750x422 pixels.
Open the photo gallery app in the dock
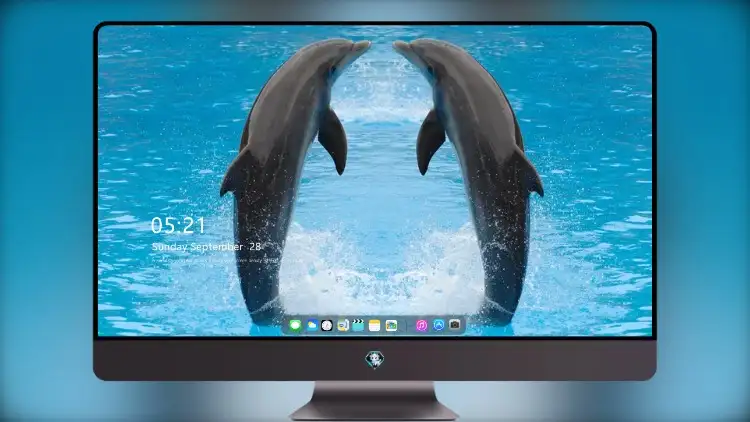391,325
